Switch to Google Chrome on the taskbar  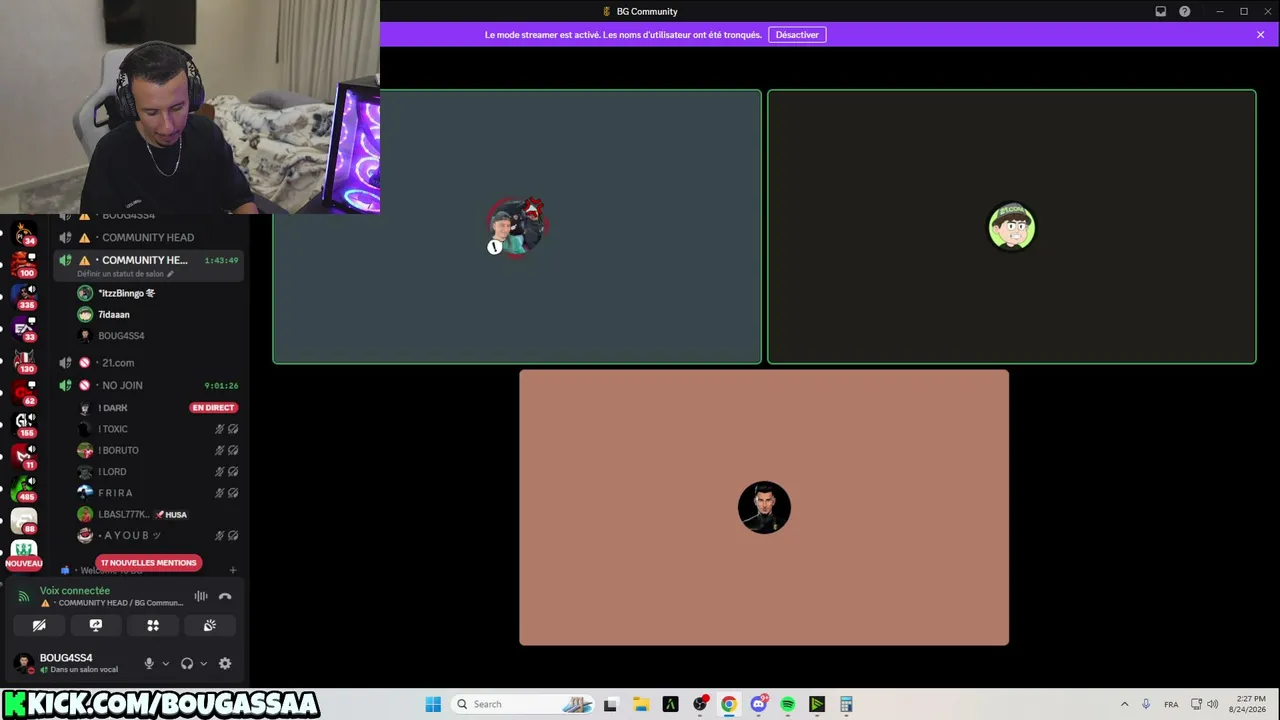[x=729, y=704]
